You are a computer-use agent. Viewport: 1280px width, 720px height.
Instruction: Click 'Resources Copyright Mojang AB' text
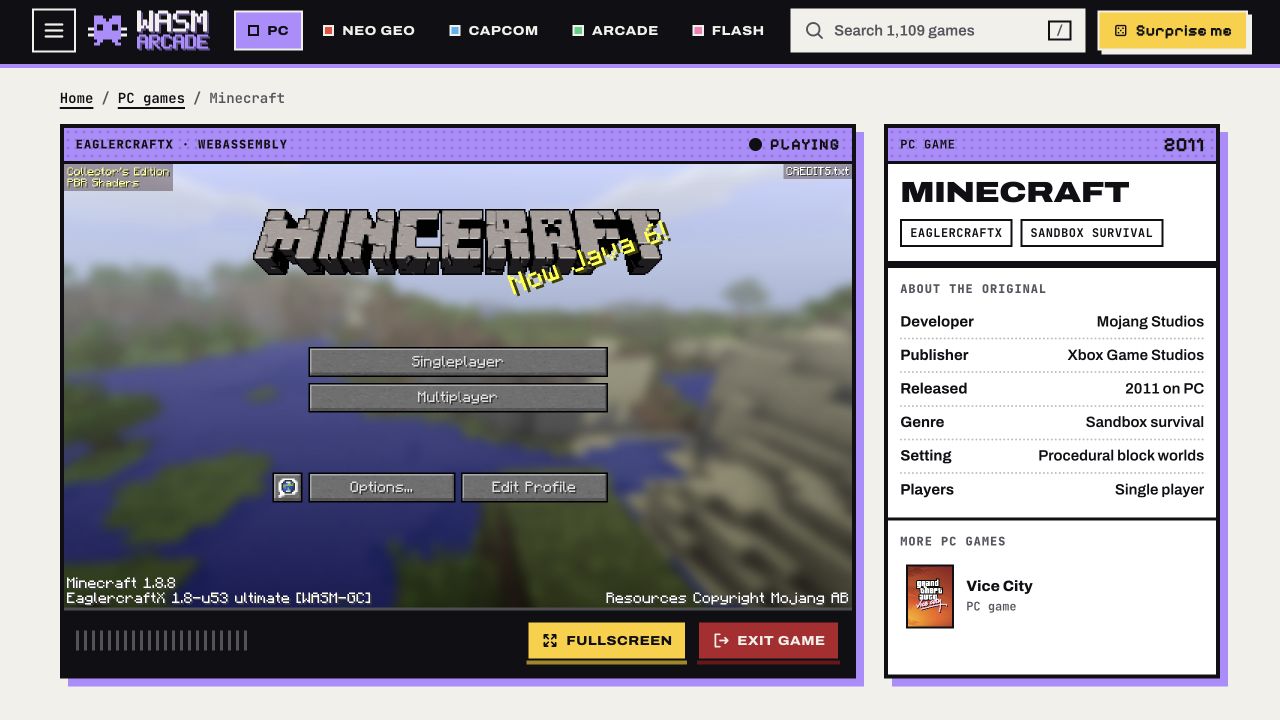[x=727, y=598]
